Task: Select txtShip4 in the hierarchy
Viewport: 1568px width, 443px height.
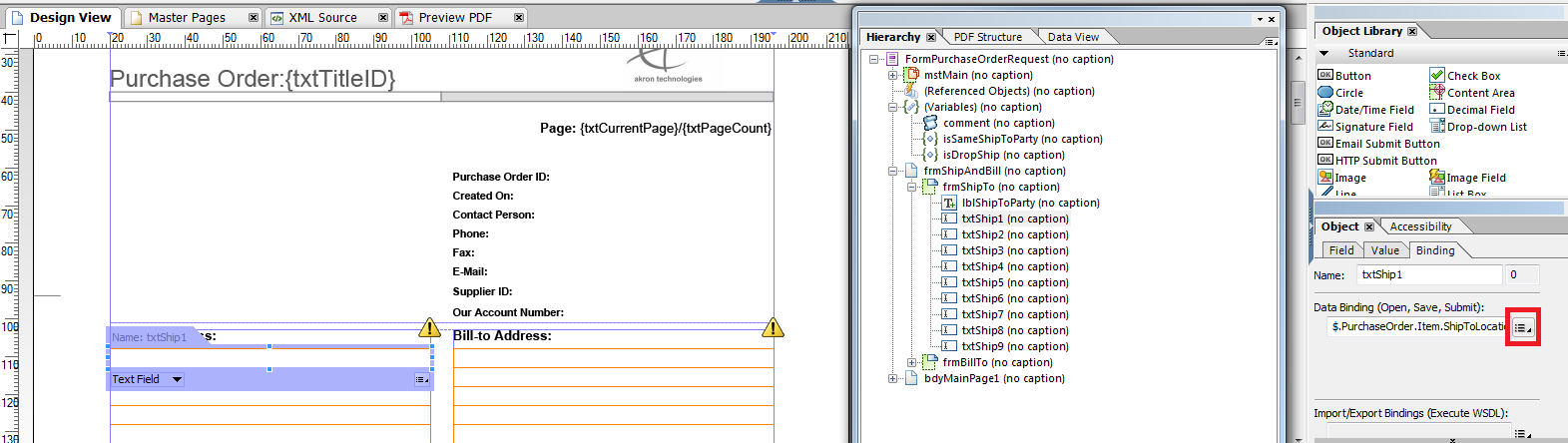Action: pos(1014,266)
